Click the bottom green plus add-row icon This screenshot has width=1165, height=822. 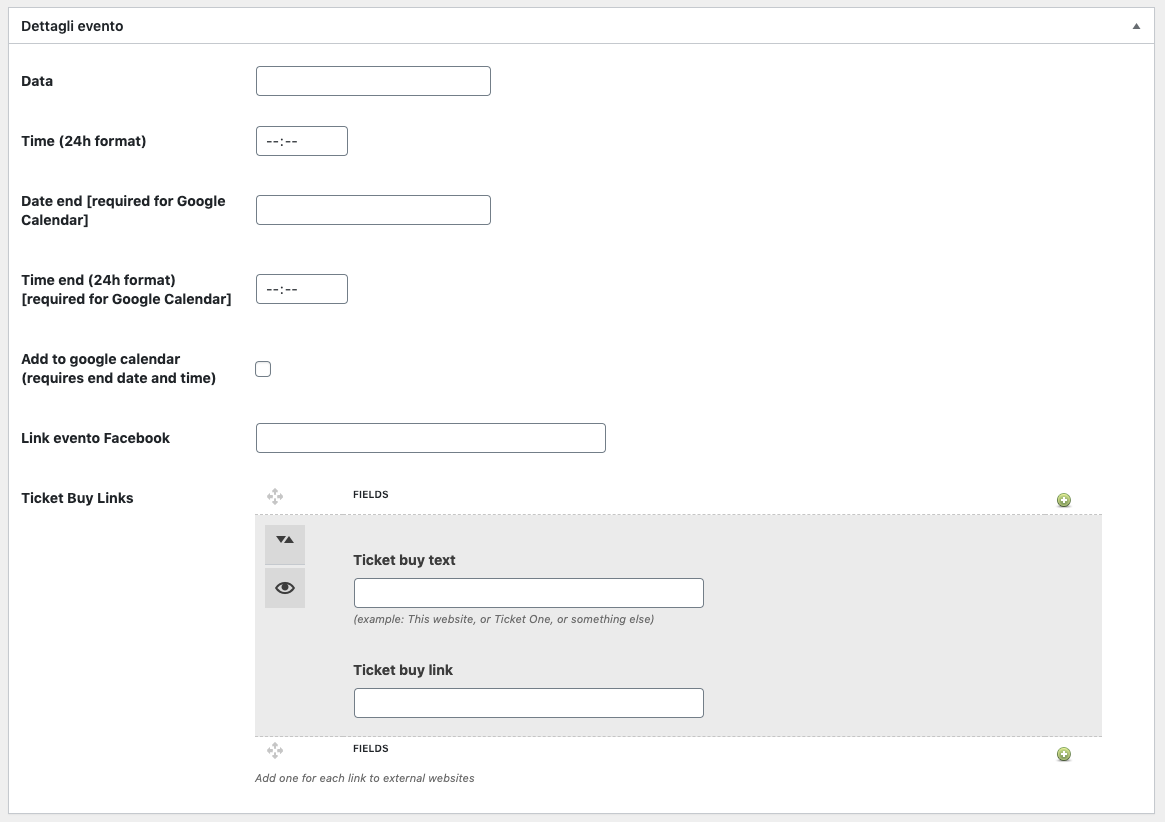pyautogui.click(x=1064, y=754)
